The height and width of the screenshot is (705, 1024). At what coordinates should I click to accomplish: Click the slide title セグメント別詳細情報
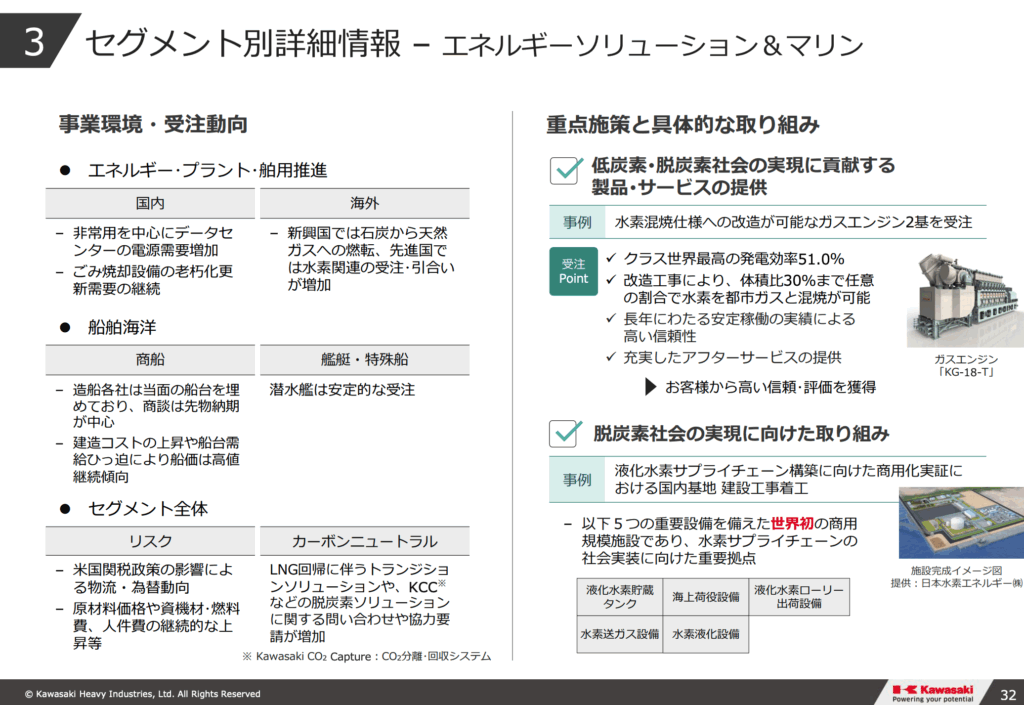(x=242, y=43)
